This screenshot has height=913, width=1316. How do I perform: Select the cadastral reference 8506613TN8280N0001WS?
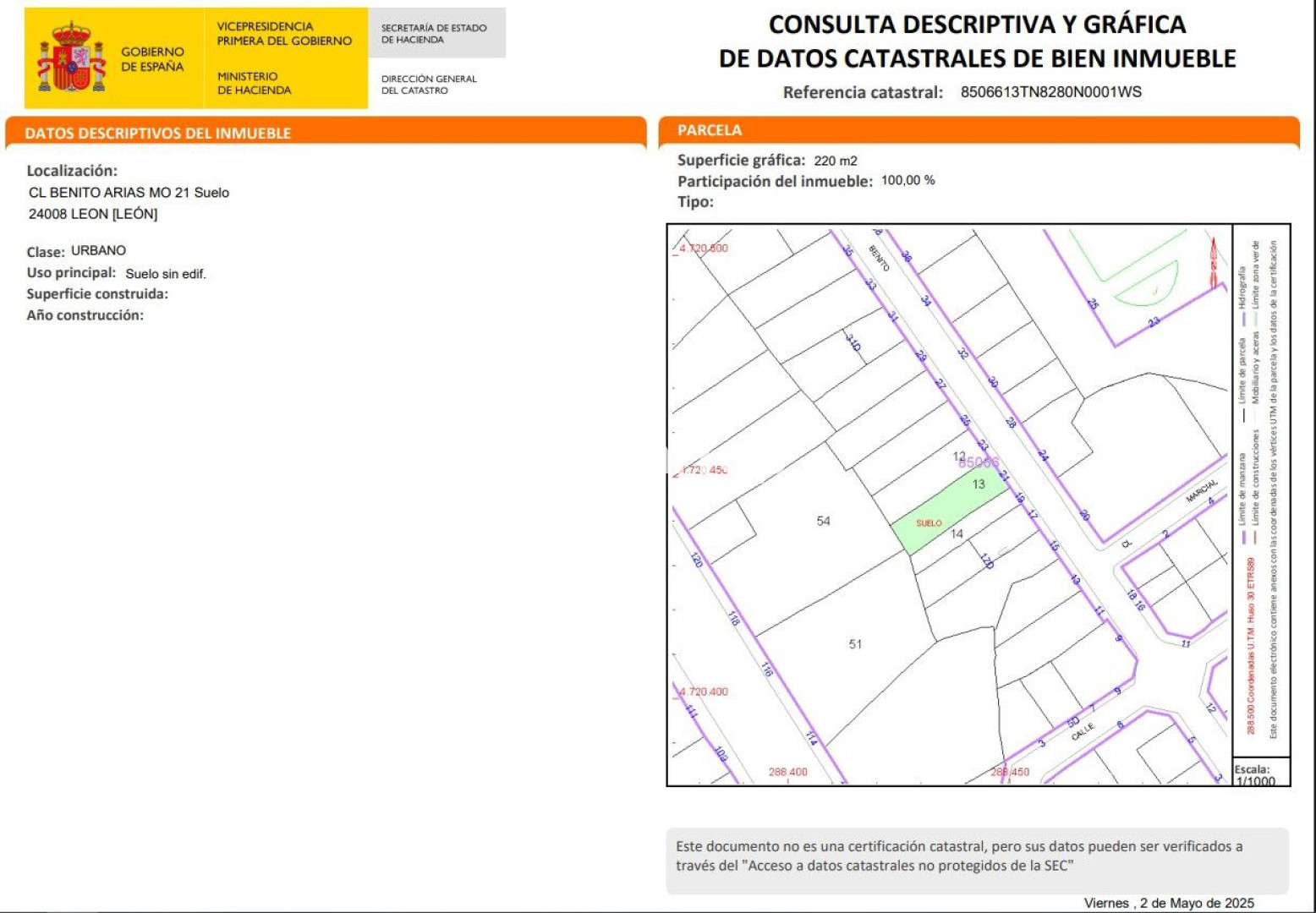point(1050,92)
